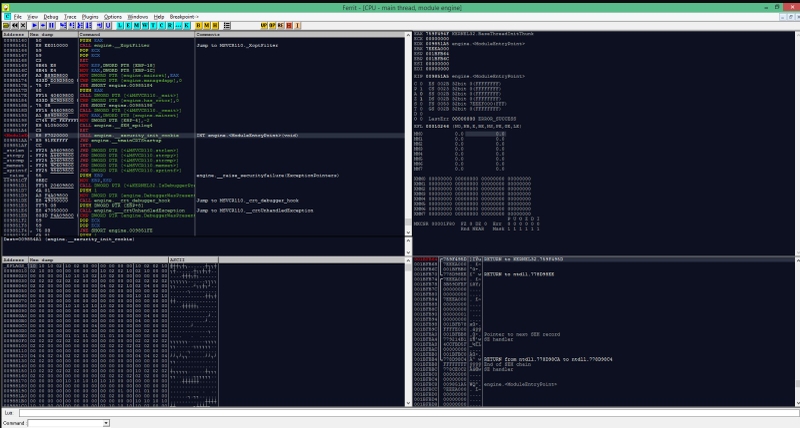Open Log window with 'L' icon

(120, 26)
